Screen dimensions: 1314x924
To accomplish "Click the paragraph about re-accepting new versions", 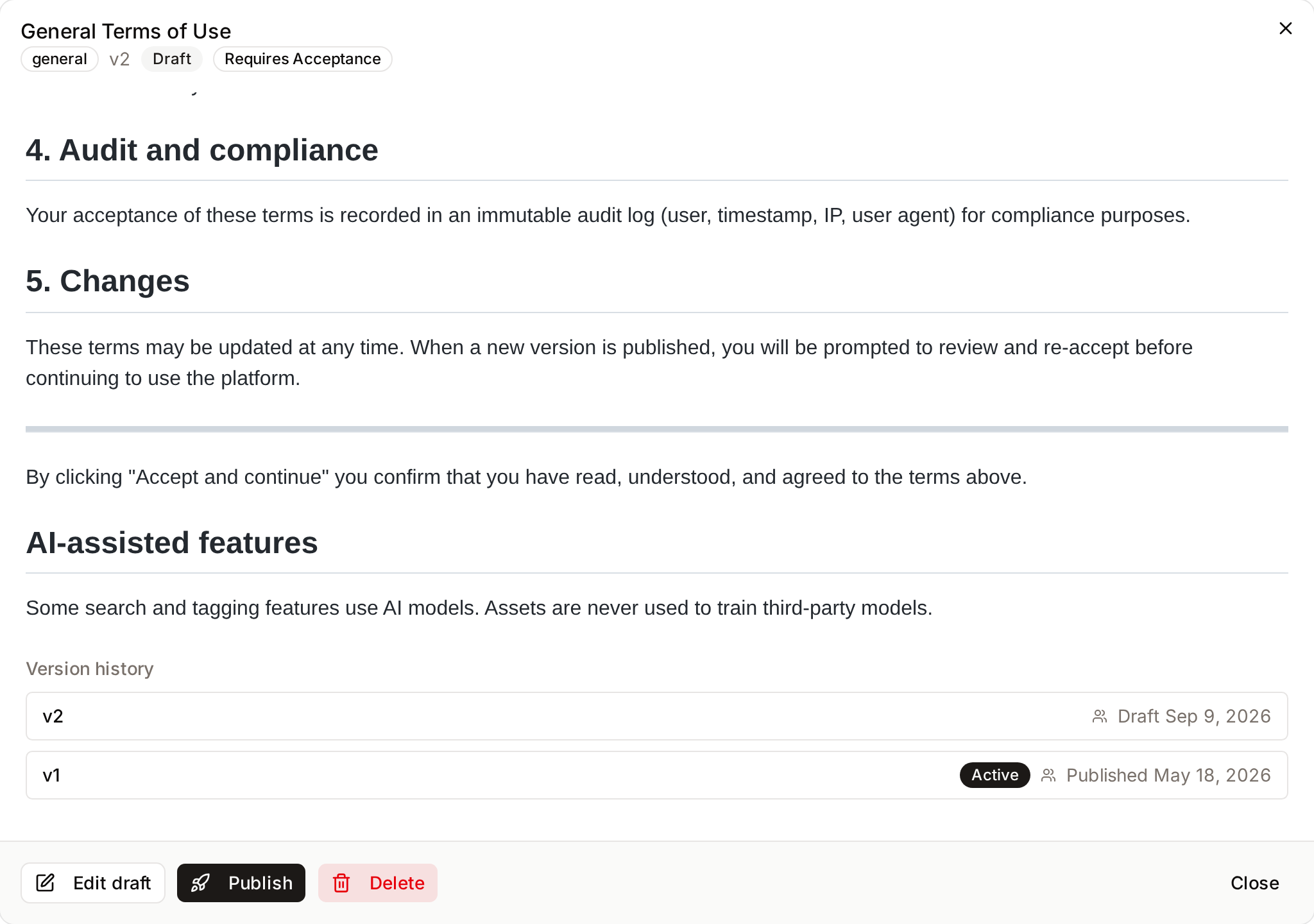I will pyautogui.click(x=609, y=363).
